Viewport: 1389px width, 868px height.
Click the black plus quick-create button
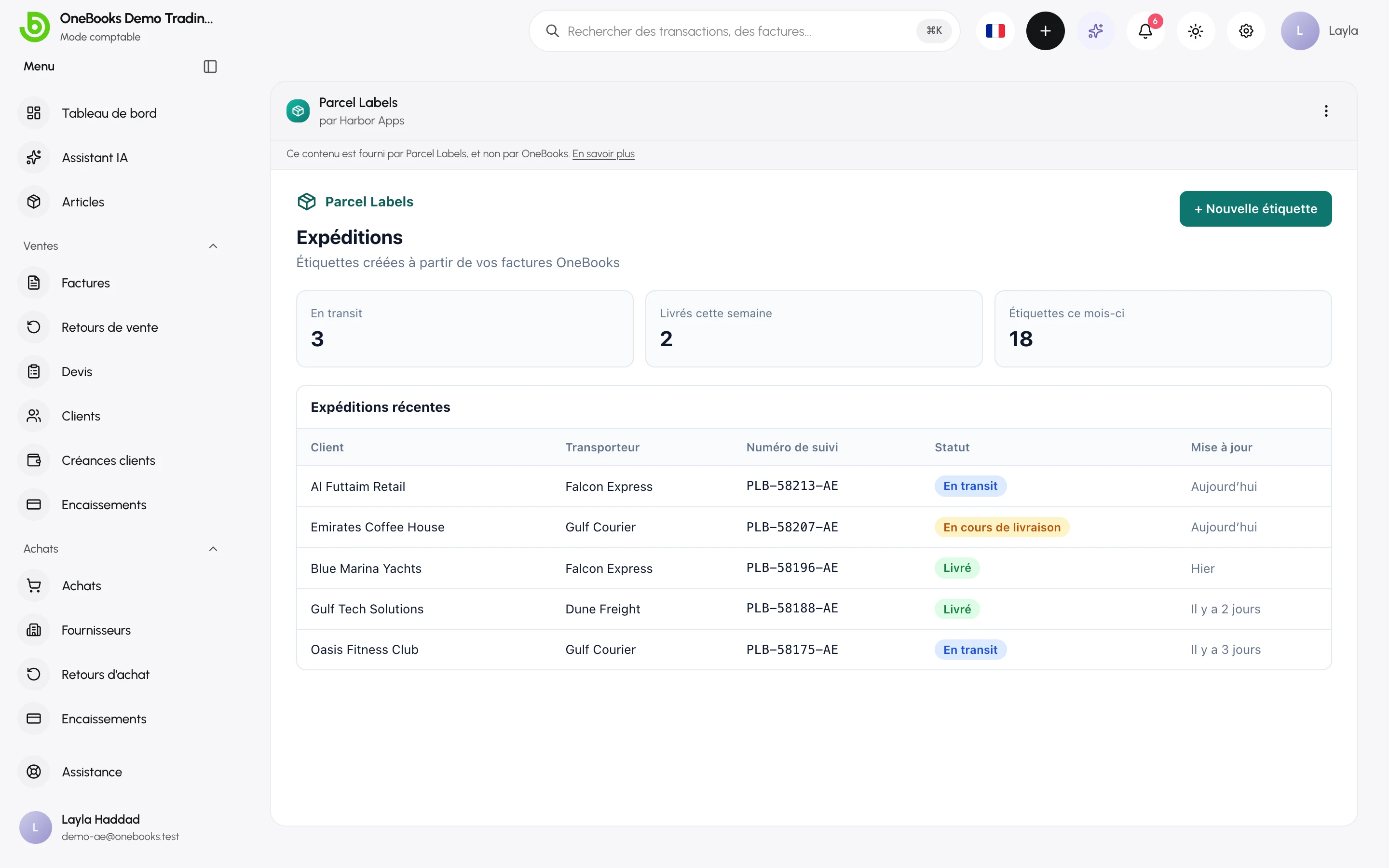click(x=1045, y=31)
